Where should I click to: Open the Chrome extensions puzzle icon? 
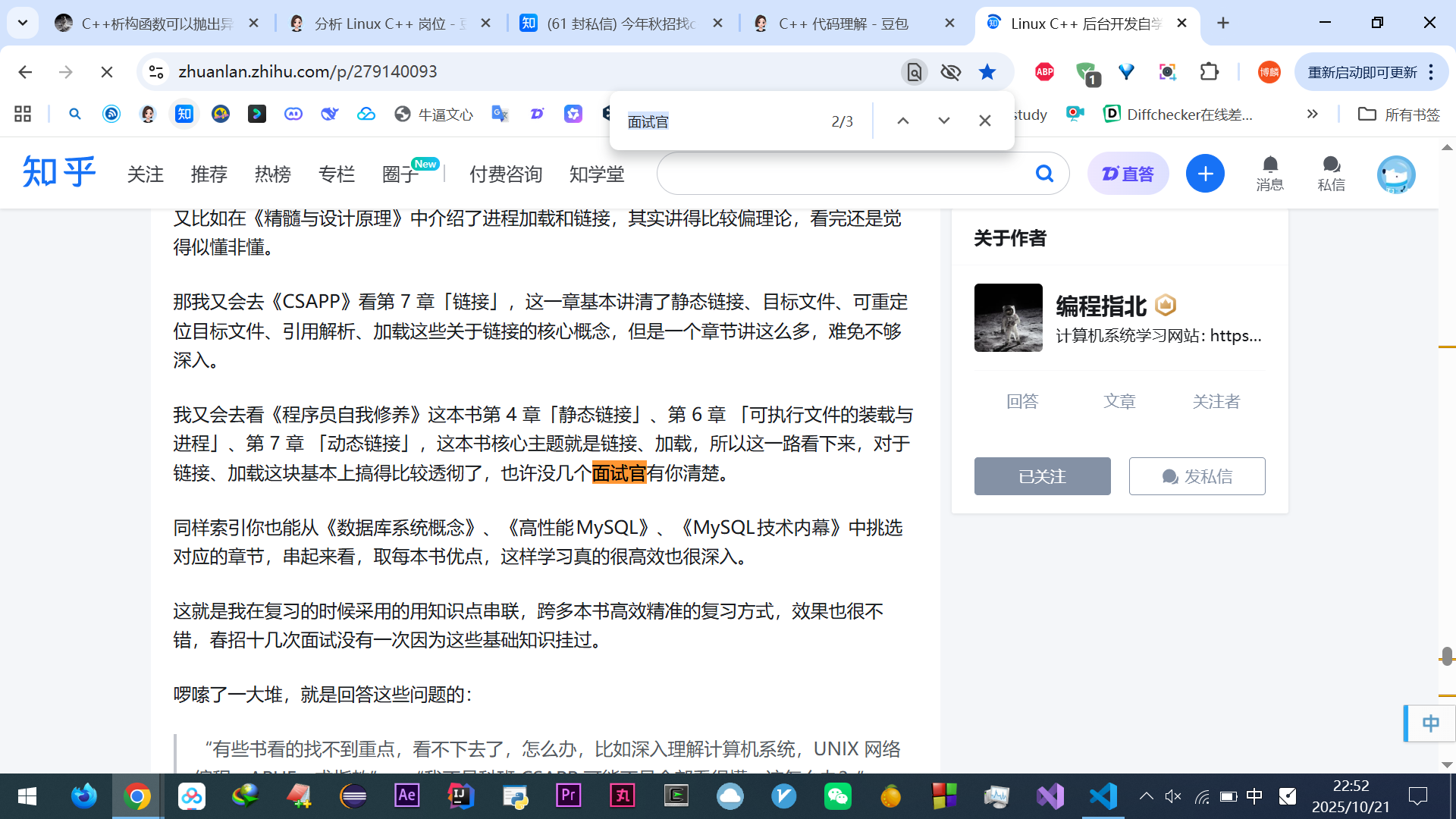[1210, 72]
